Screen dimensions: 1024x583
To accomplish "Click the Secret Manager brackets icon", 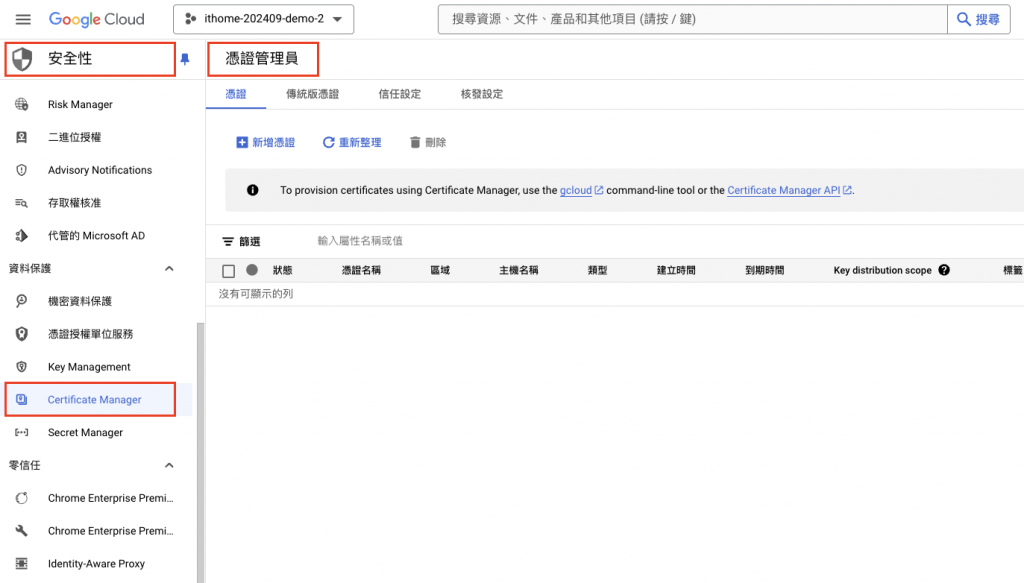I will tap(22, 432).
